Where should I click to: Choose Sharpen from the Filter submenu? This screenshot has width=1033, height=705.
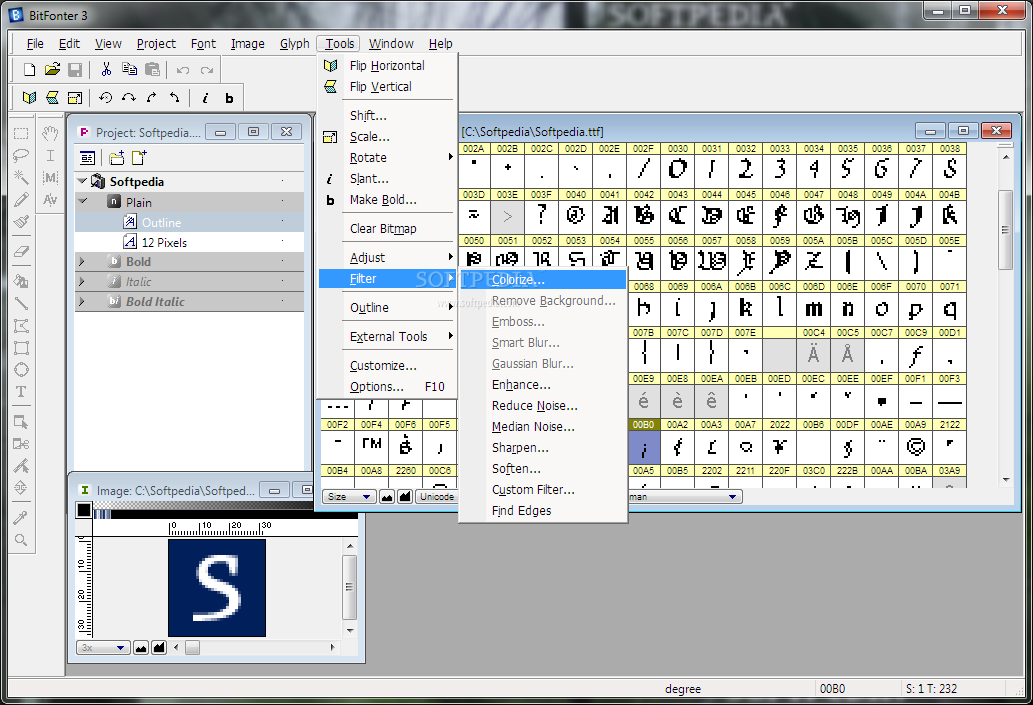[x=543, y=448]
